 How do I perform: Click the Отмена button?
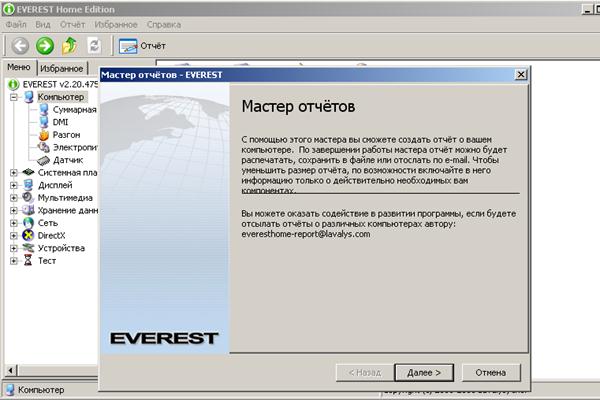pyautogui.click(x=491, y=372)
